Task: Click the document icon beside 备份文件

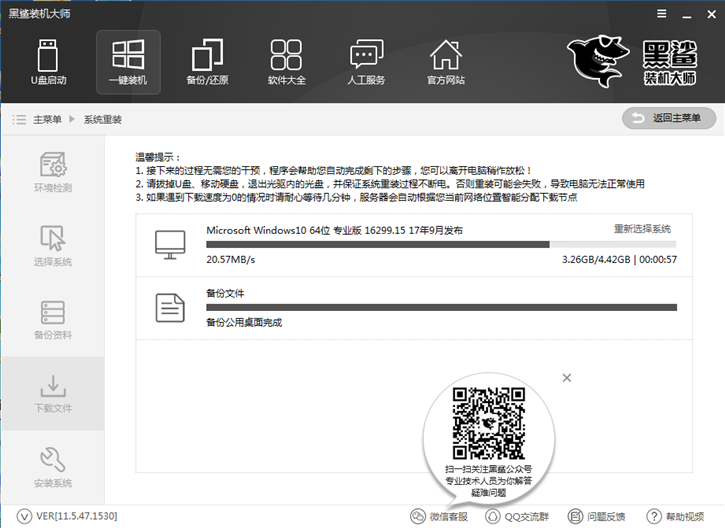Action: point(170,308)
